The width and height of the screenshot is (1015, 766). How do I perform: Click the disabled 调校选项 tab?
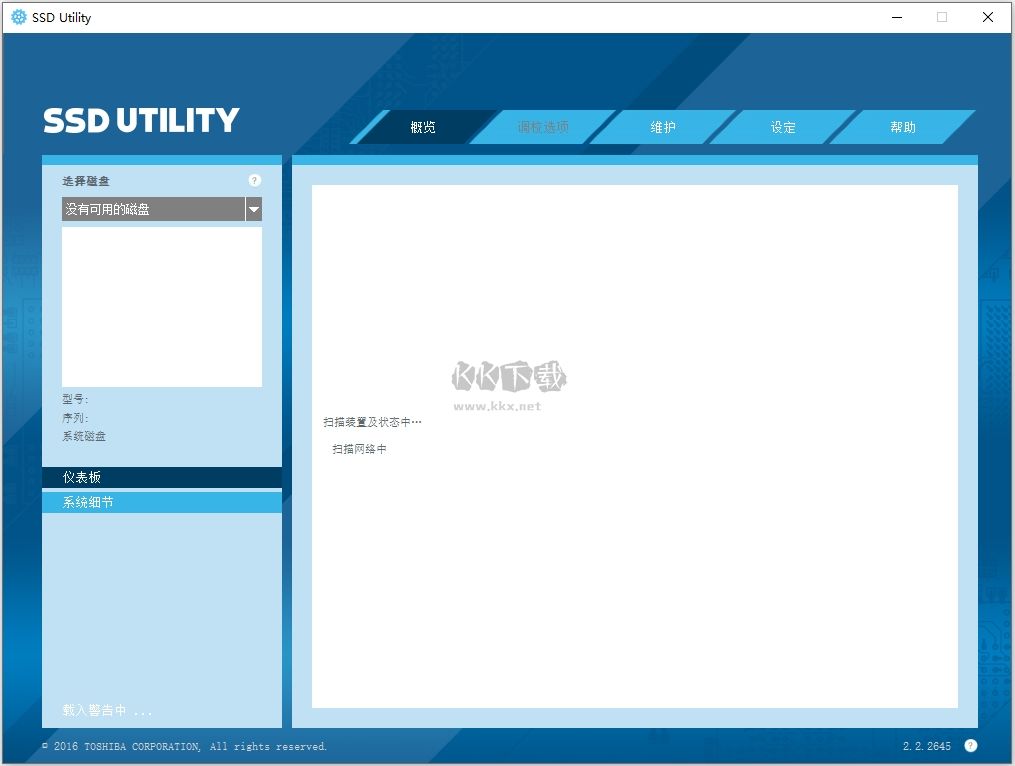543,127
